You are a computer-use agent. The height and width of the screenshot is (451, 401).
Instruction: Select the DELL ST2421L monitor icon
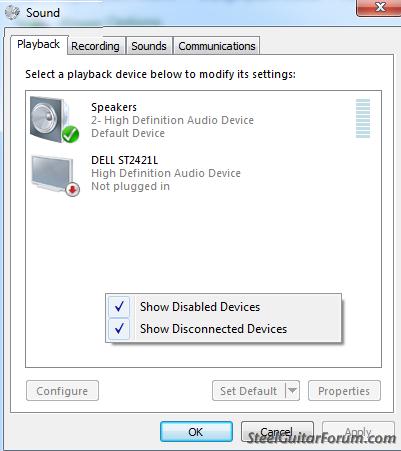pyautogui.click(x=55, y=175)
